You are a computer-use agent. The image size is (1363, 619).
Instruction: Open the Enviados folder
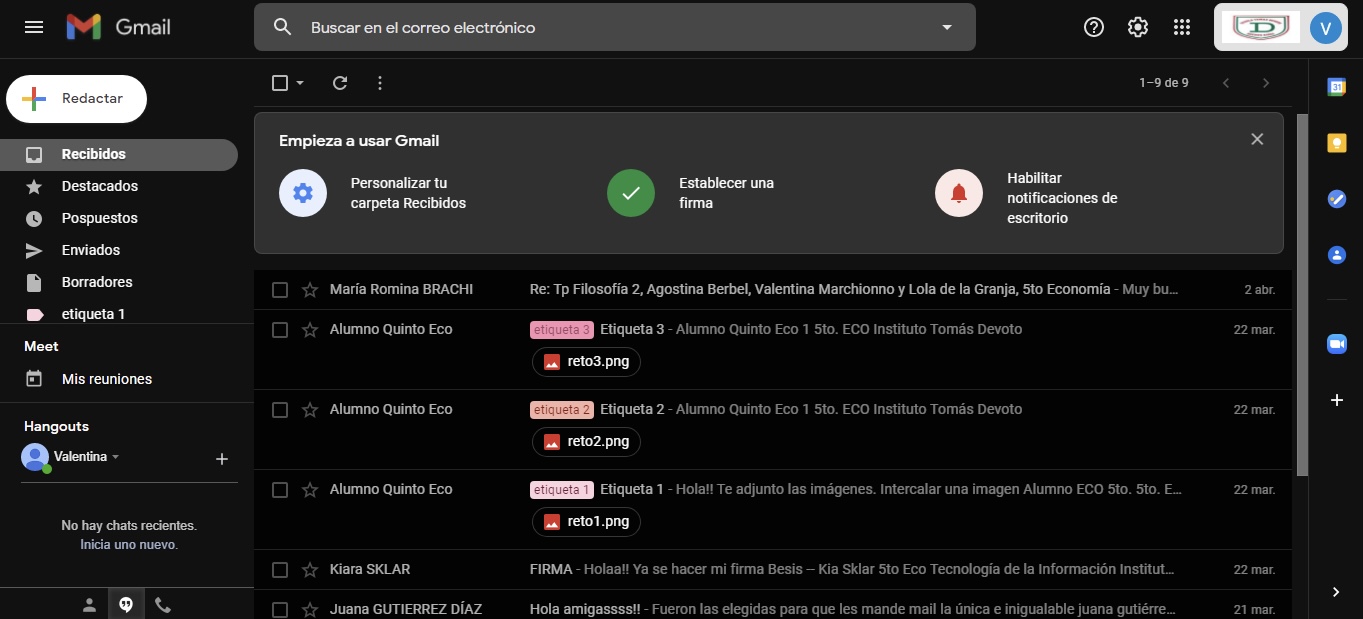[119, 250]
